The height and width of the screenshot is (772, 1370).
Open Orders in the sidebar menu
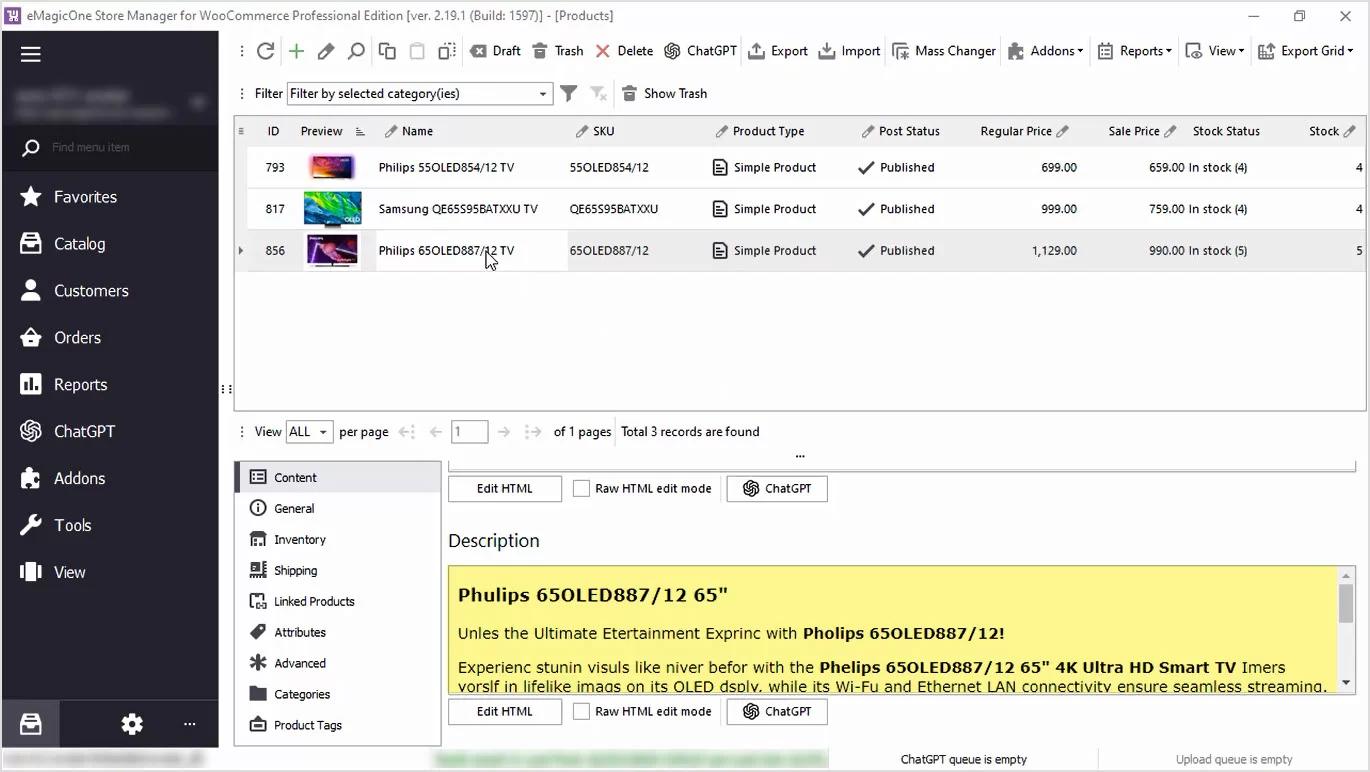coord(77,338)
